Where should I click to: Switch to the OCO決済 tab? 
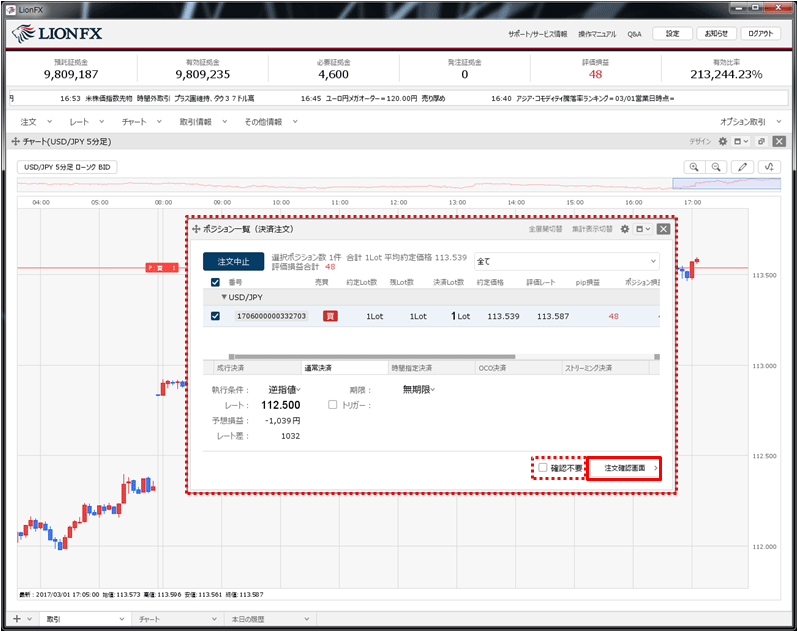click(x=519, y=368)
